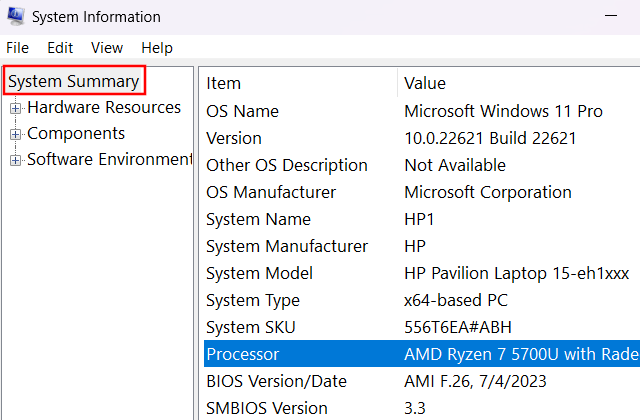Expand the Hardware Resources node
640x420 pixels.
pyautogui.click(x=16, y=108)
